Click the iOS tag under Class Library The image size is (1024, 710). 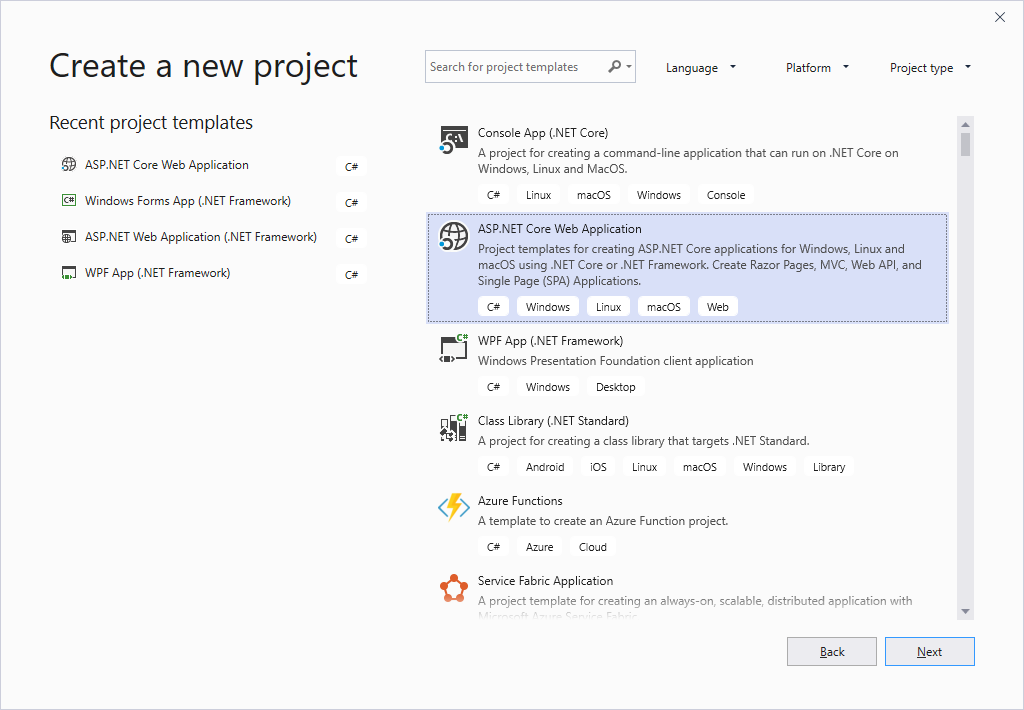pyautogui.click(x=598, y=467)
